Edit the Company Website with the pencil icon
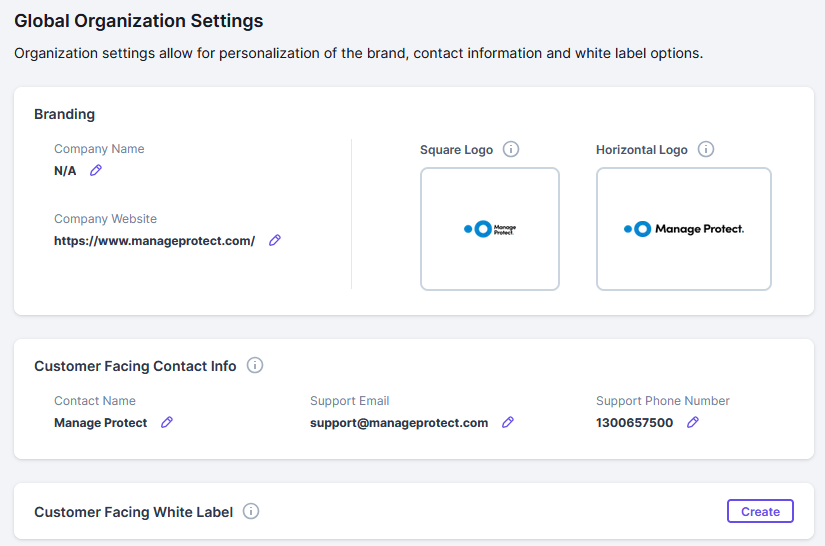 click(x=275, y=240)
